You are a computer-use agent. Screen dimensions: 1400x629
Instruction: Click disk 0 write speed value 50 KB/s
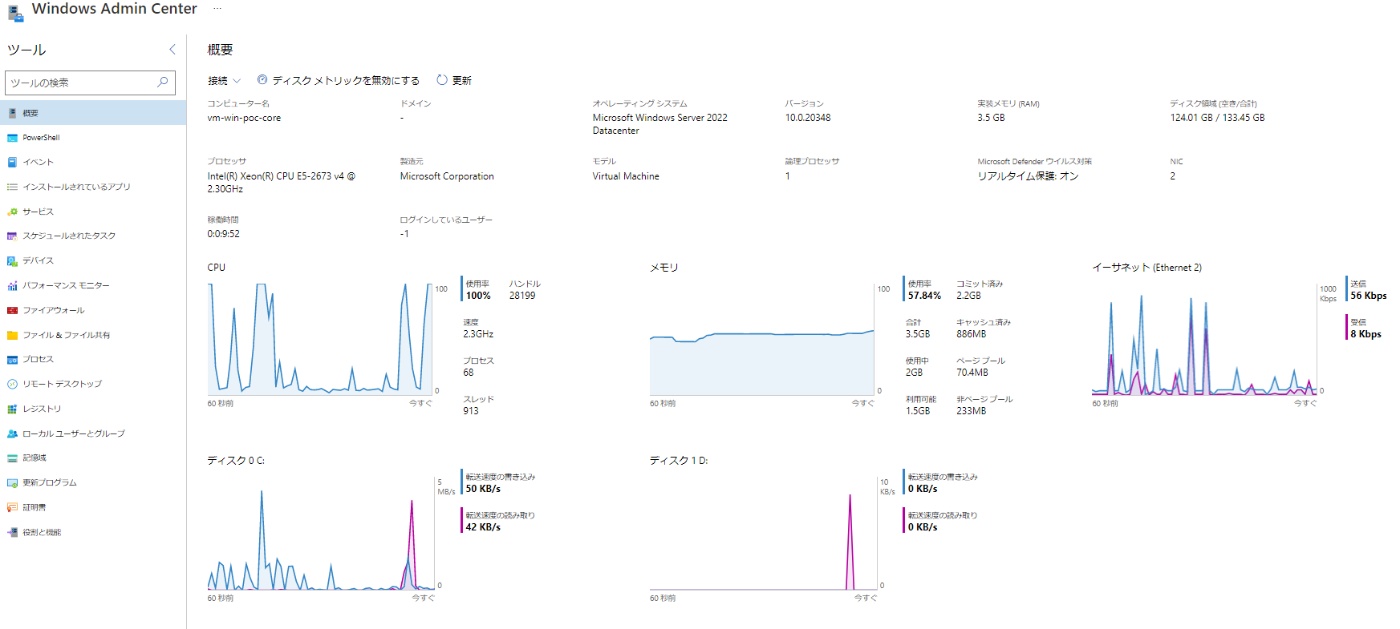[483, 489]
